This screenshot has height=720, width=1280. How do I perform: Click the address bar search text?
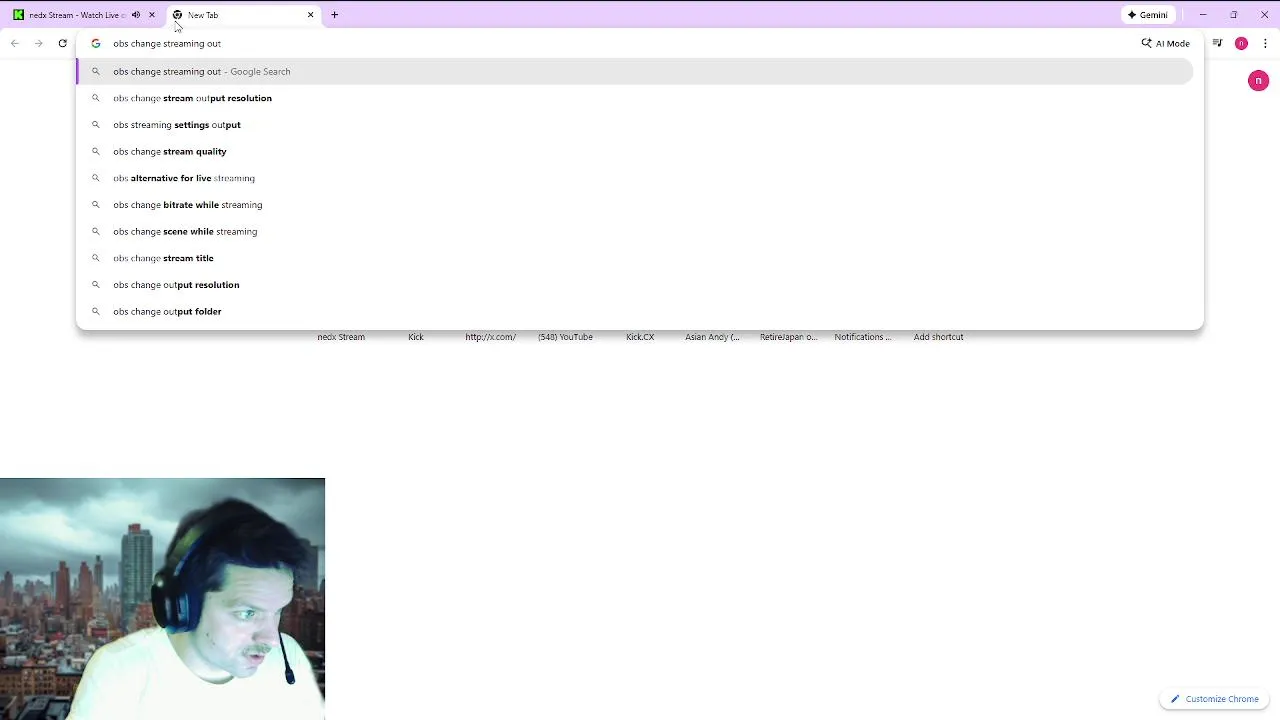(x=167, y=44)
